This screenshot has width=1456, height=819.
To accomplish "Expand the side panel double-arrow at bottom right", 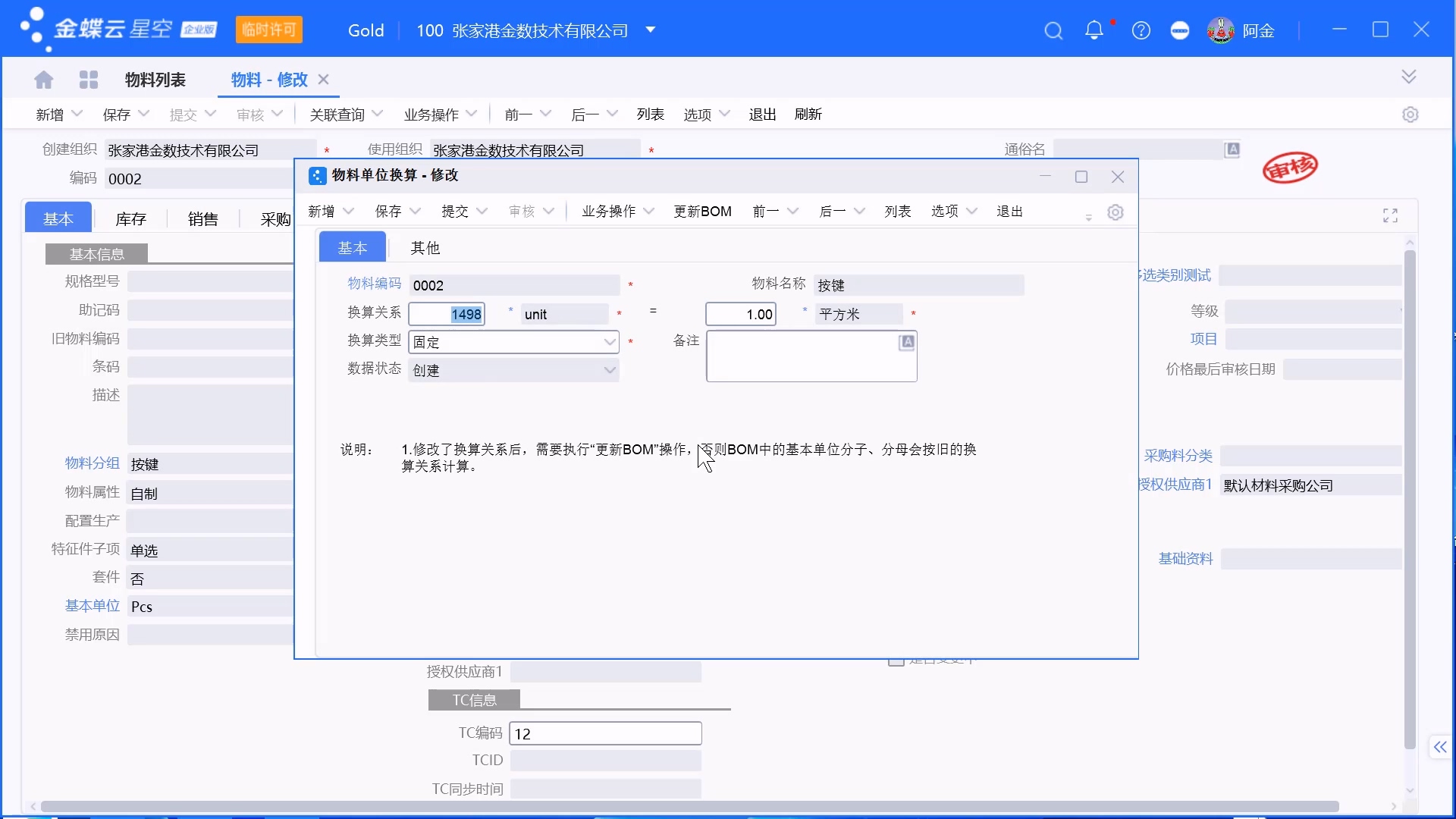I will (x=1440, y=747).
